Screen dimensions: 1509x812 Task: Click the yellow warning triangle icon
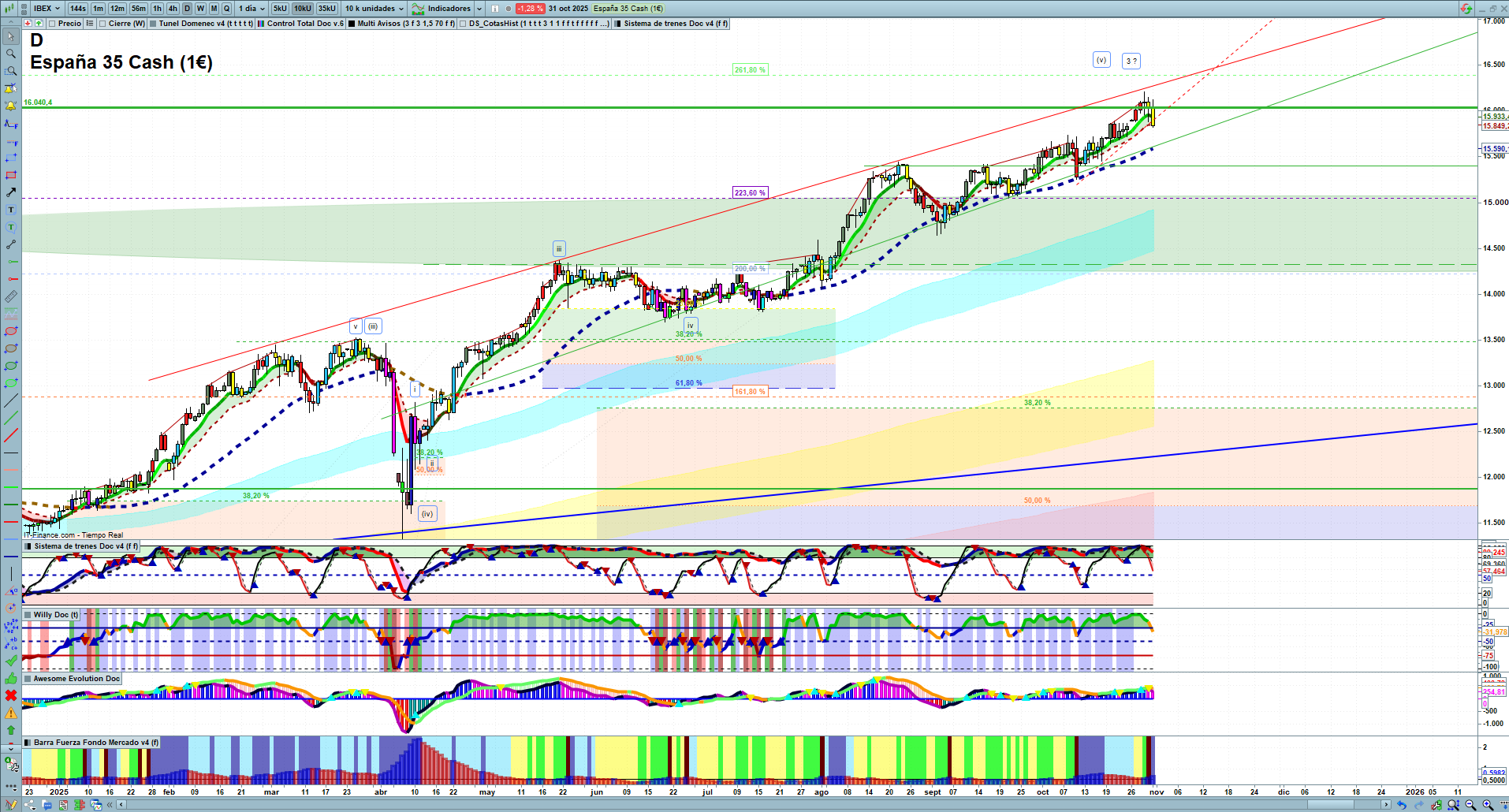click(x=11, y=713)
